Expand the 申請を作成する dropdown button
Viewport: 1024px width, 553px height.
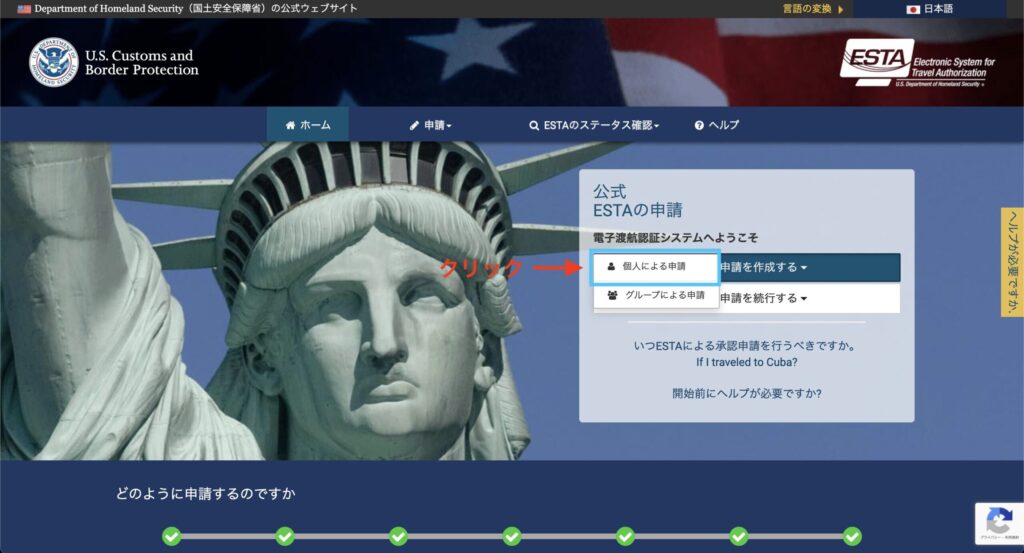coord(808,267)
